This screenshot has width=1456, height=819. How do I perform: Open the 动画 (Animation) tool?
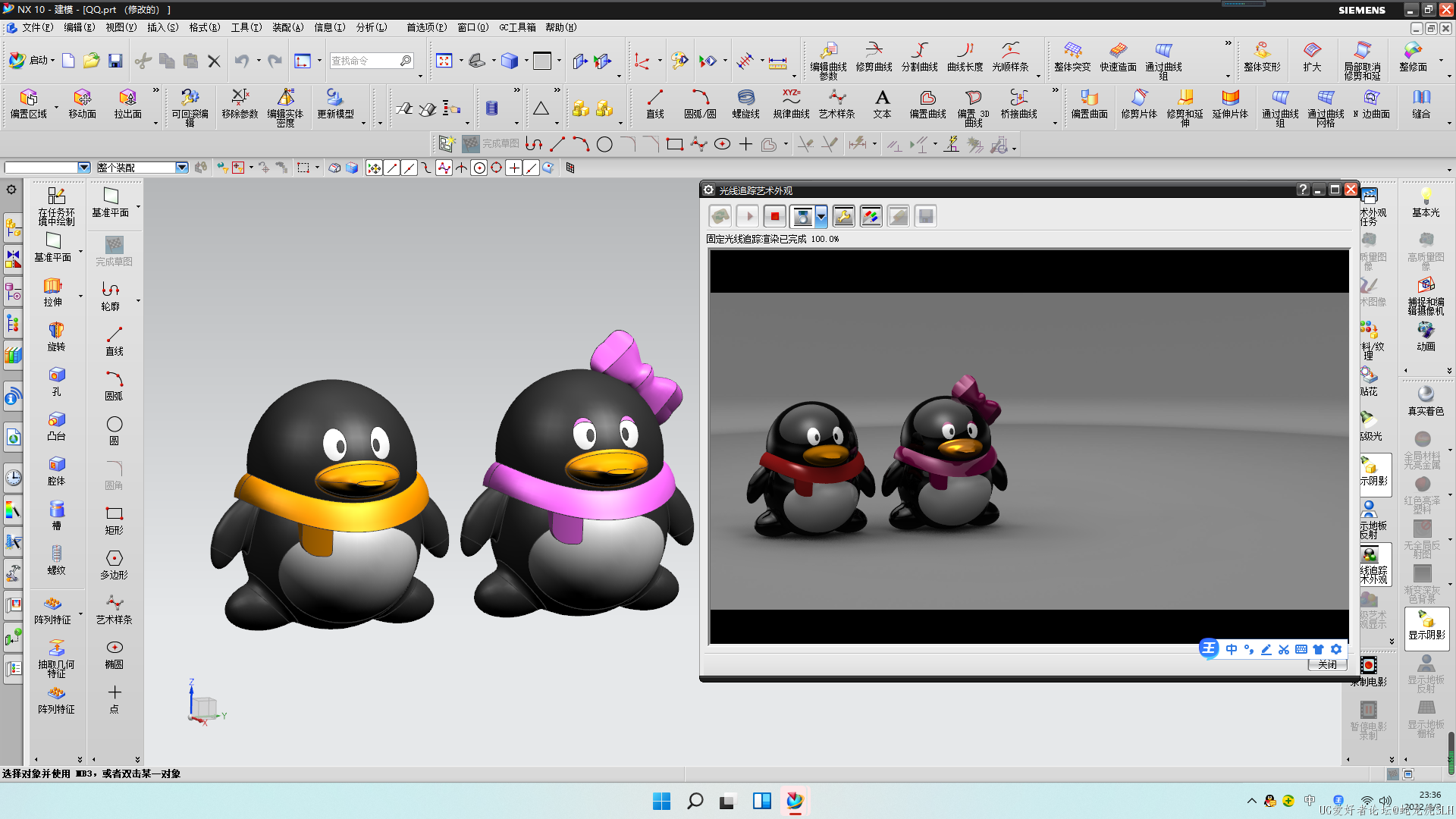(x=1426, y=337)
